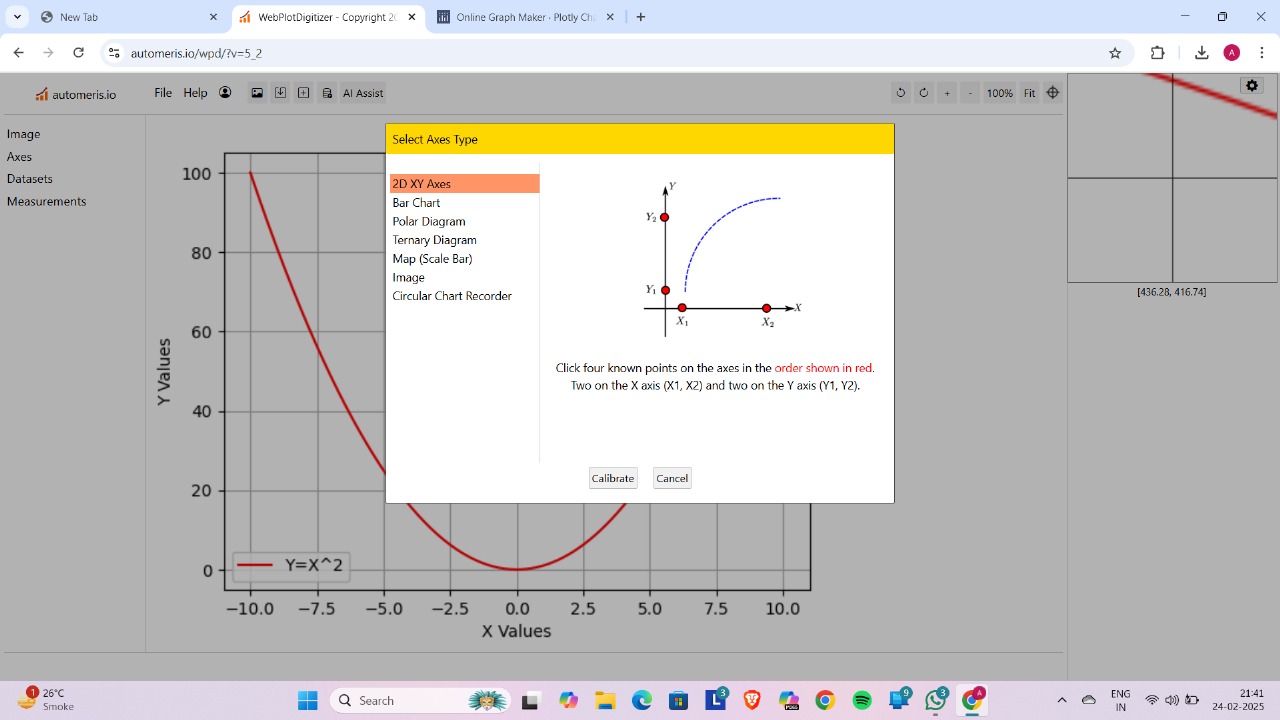1280x720 pixels.
Task: Open the File menu
Action: (x=162, y=92)
